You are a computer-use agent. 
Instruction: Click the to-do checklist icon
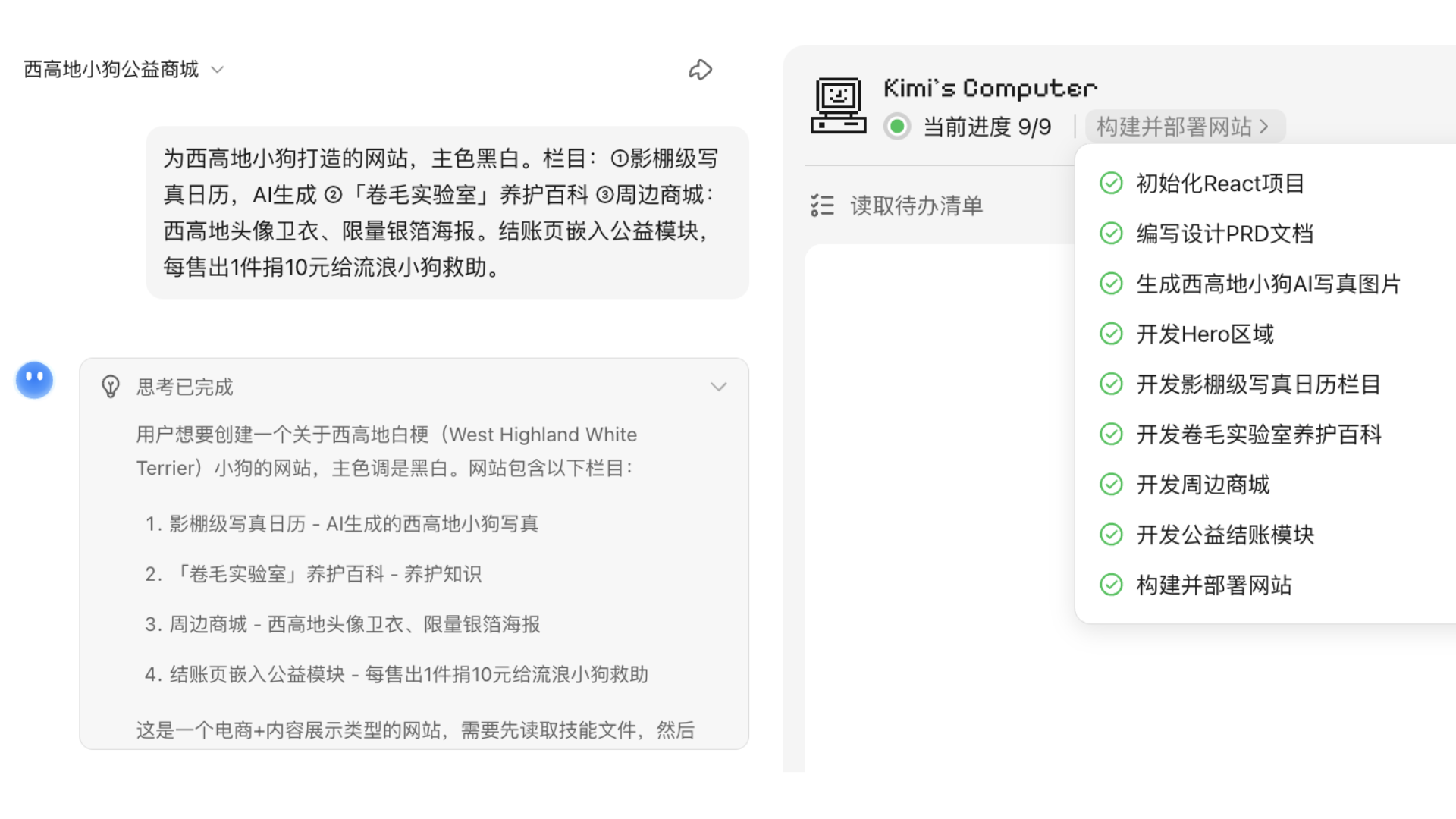pos(822,206)
